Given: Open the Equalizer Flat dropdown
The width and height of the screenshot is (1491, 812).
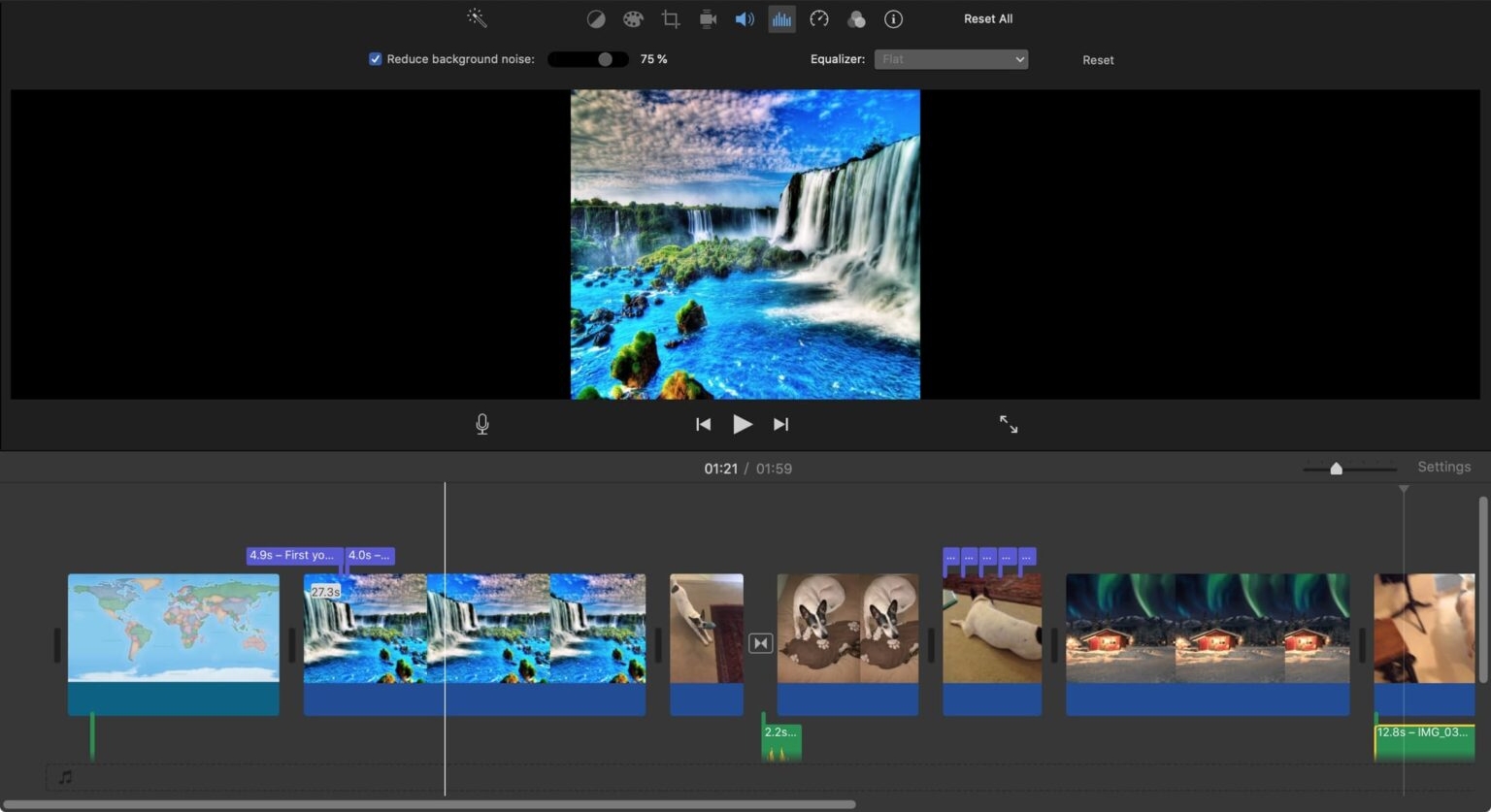Looking at the screenshot, I should pos(951,59).
